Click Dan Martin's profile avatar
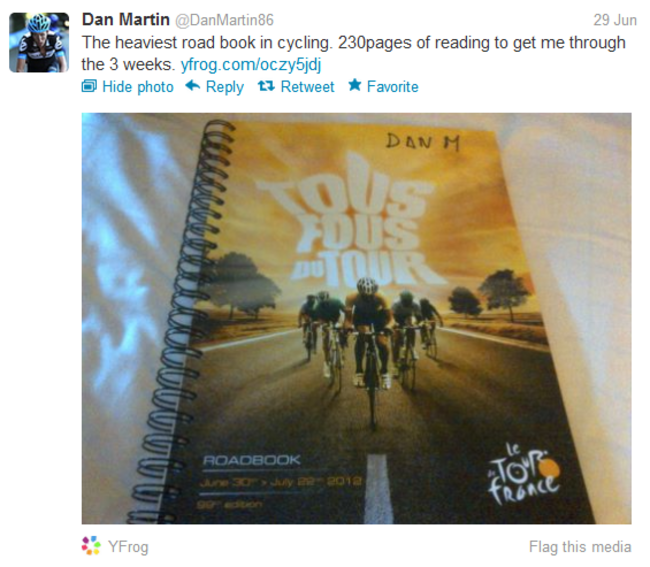The image size is (650, 567). point(39,42)
